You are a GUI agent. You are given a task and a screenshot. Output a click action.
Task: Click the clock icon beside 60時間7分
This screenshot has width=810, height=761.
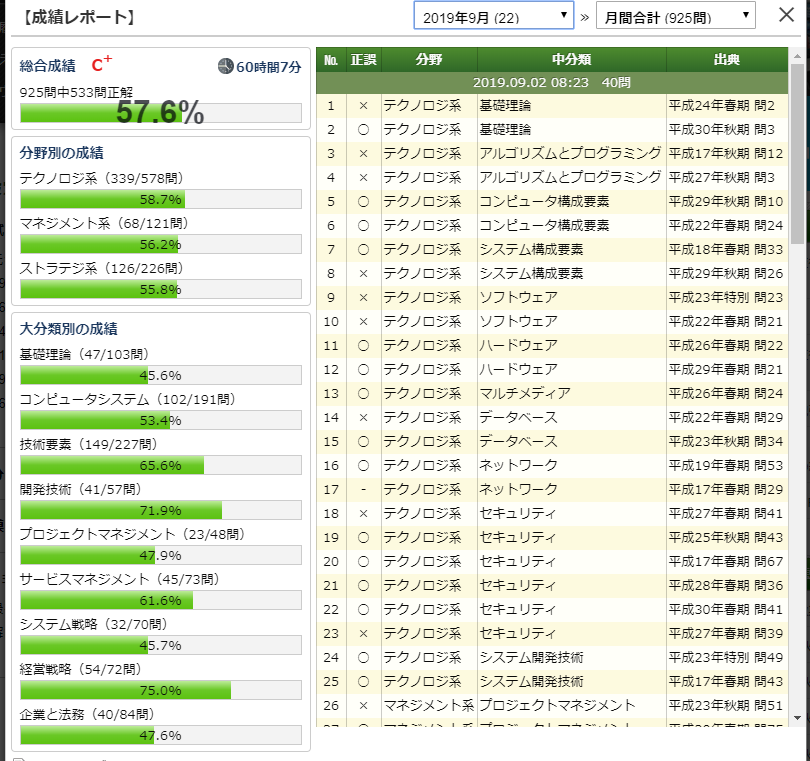click(x=226, y=66)
